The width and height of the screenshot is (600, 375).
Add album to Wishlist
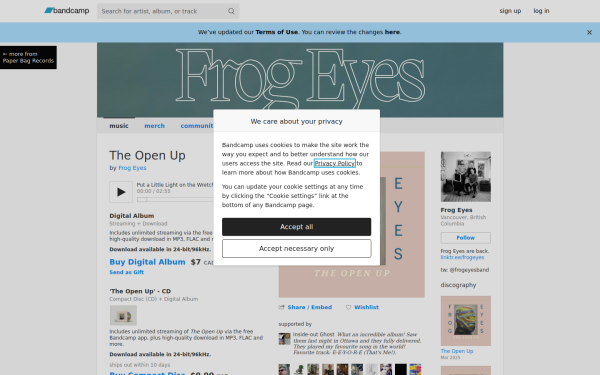(366, 307)
